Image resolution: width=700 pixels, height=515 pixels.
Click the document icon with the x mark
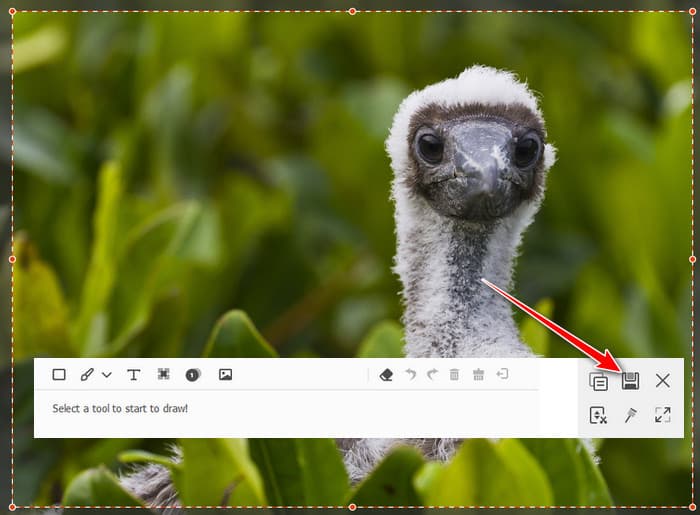[x=598, y=415]
